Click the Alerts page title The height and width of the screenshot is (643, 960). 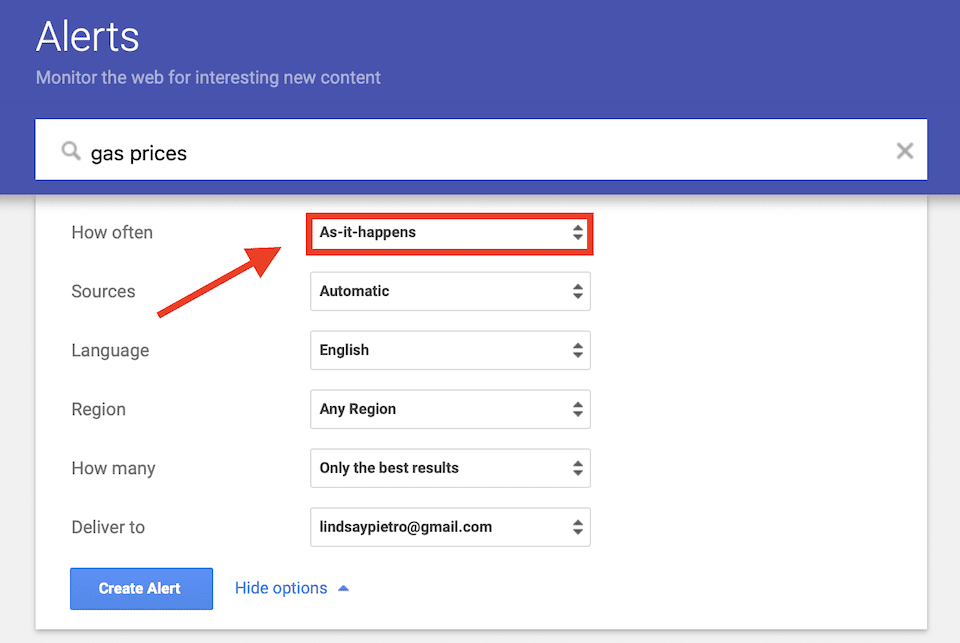pyautogui.click(x=88, y=37)
